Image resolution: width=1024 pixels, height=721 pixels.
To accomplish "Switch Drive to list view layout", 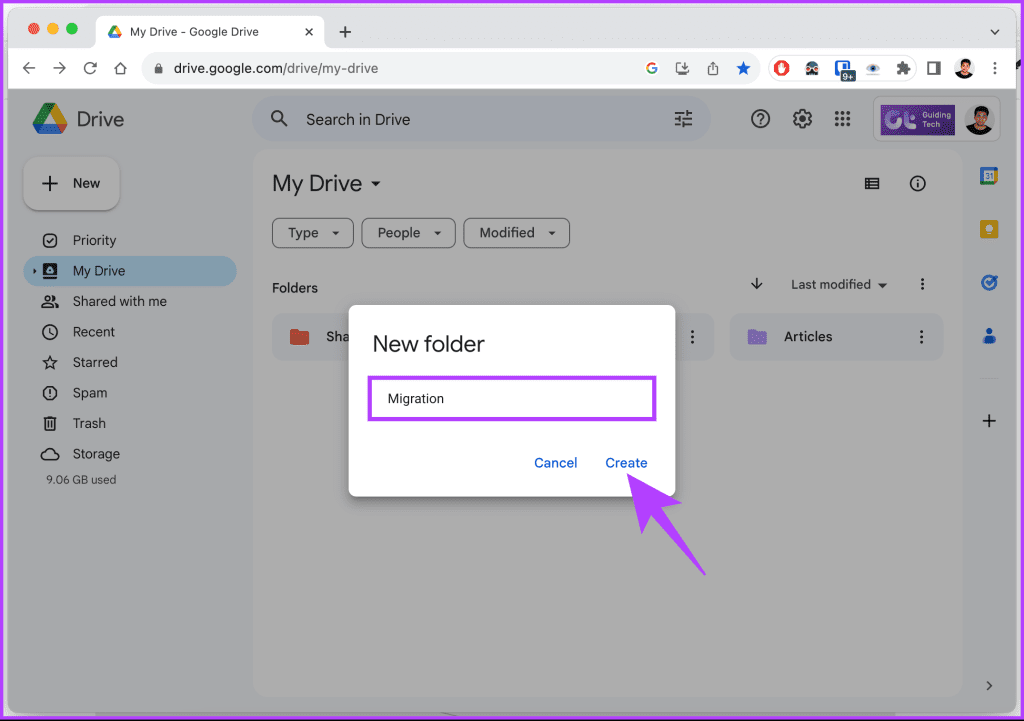I will click(871, 183).
